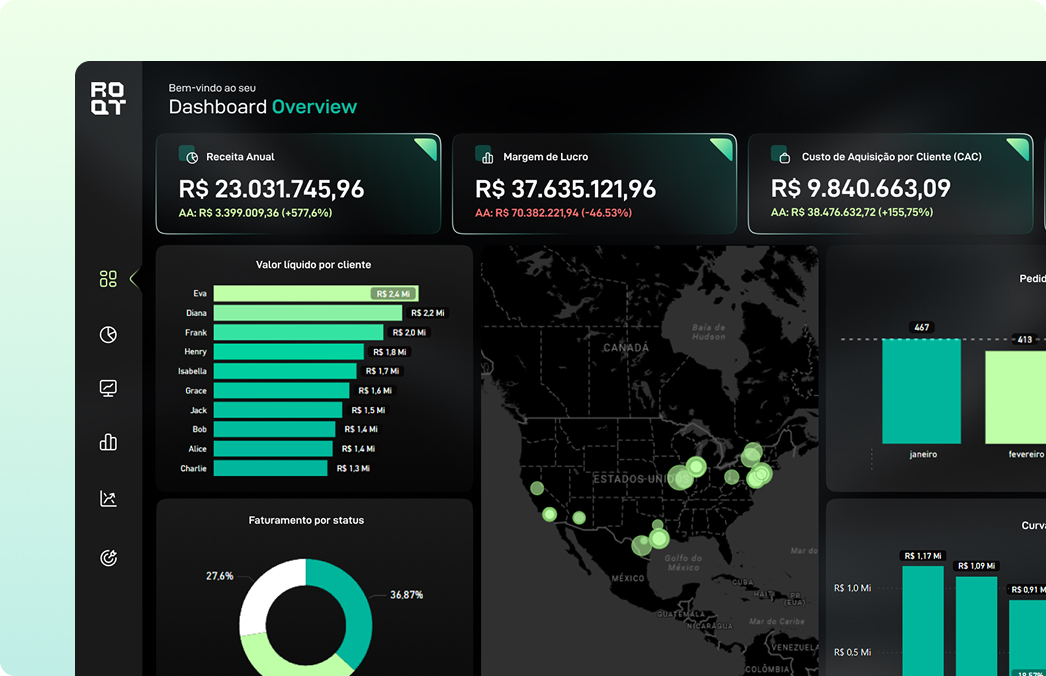Open the monitor chart icon in the sidebar
Viewport: 1046px width, 676px height.
pyautogui.click(x=108, y=388)
